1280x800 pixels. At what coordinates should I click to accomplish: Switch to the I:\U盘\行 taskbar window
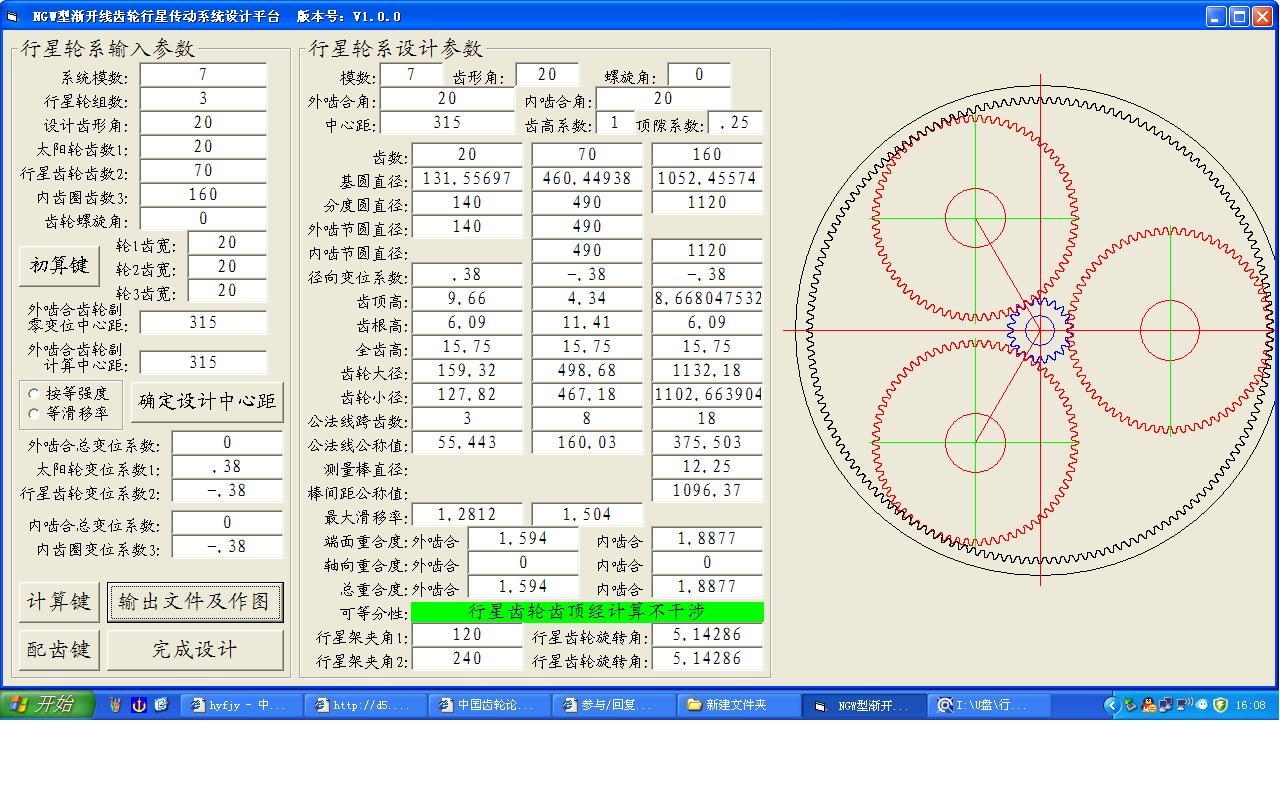coord(990,705)
